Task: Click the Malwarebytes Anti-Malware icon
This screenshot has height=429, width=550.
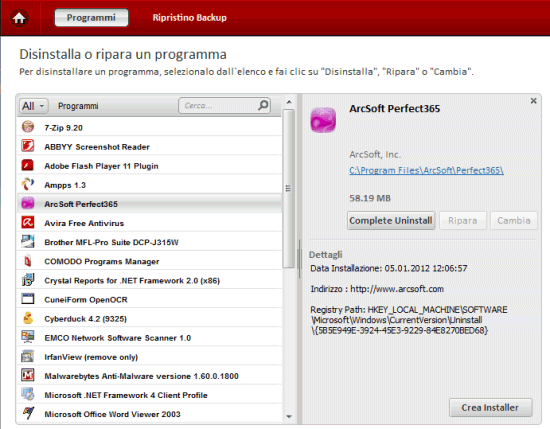Action: 28,375
